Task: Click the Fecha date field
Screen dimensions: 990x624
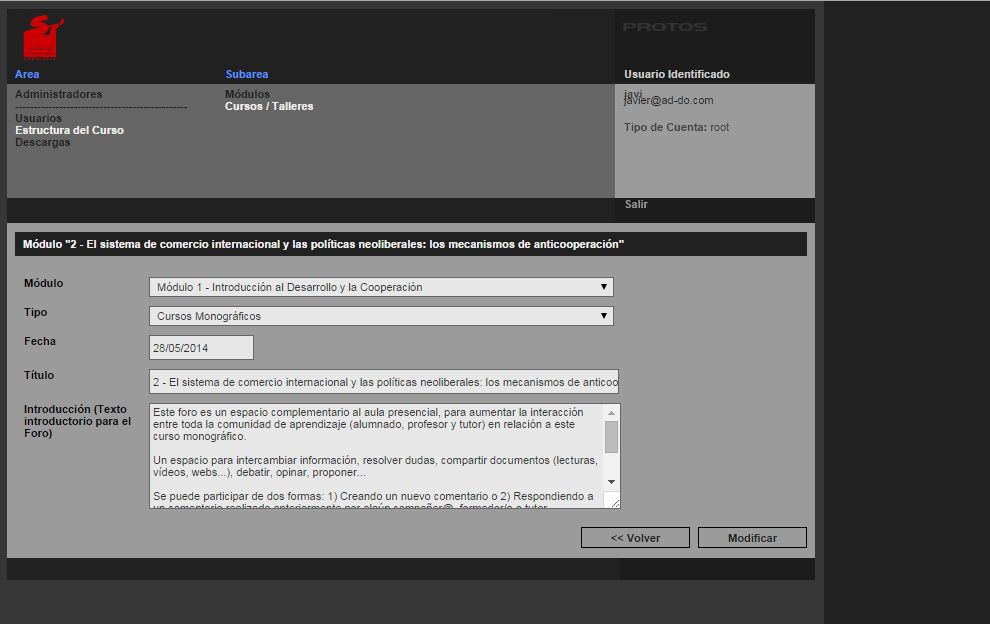Action: (x=201, y=348)
